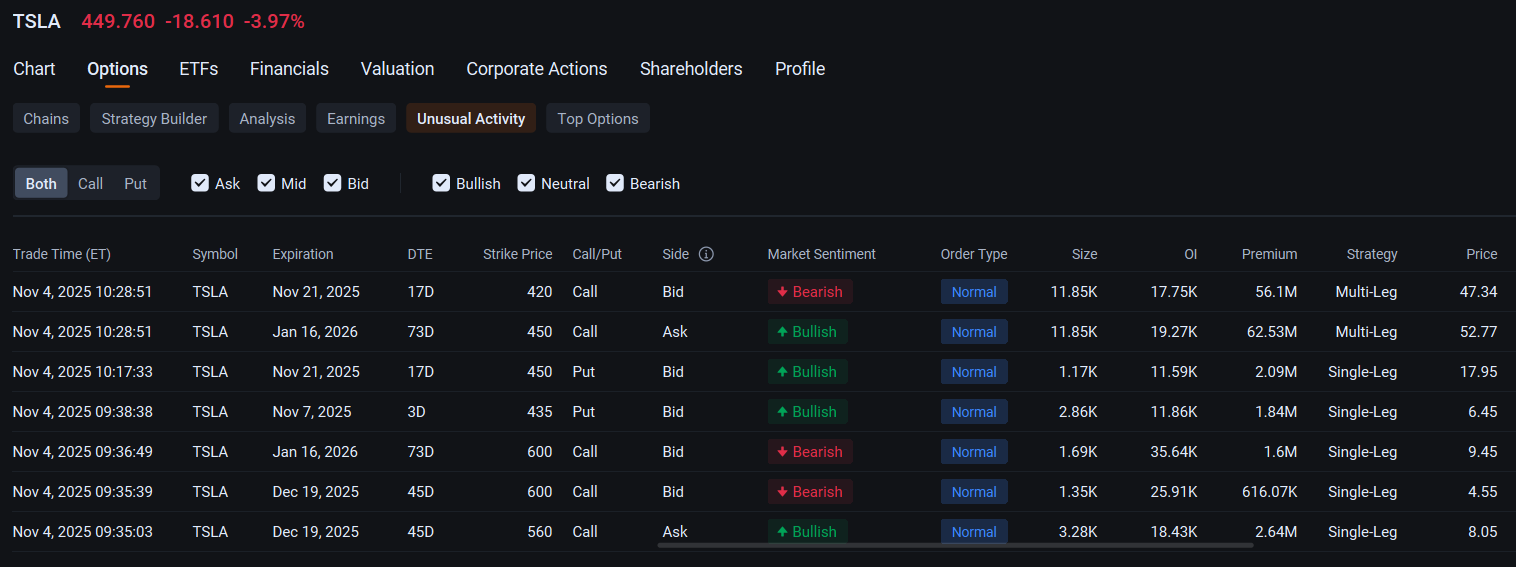Click the Normal badge in the 560 Call row

(x=974, y=532)
